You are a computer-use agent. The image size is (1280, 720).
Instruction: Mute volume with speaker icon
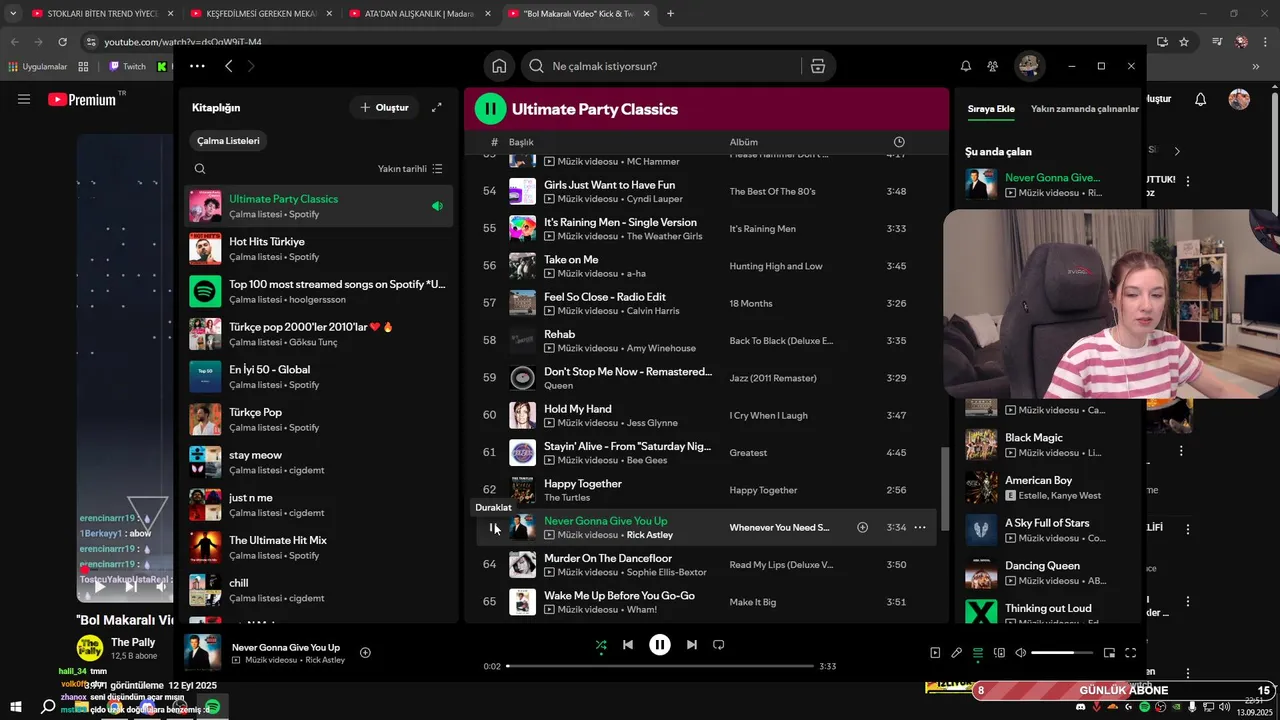tap(1020, 653)
